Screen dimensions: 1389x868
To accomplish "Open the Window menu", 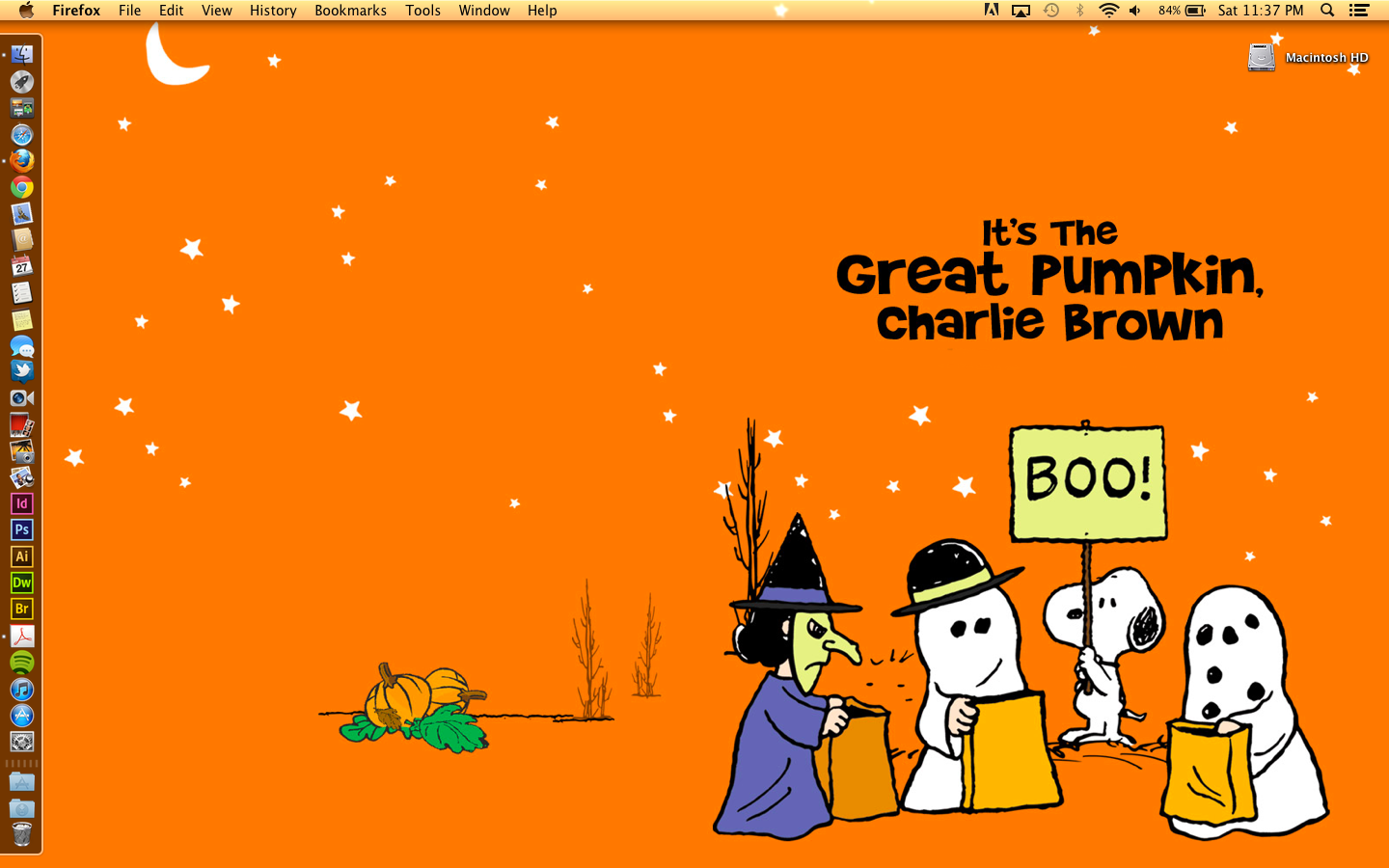I will (484, 11).
